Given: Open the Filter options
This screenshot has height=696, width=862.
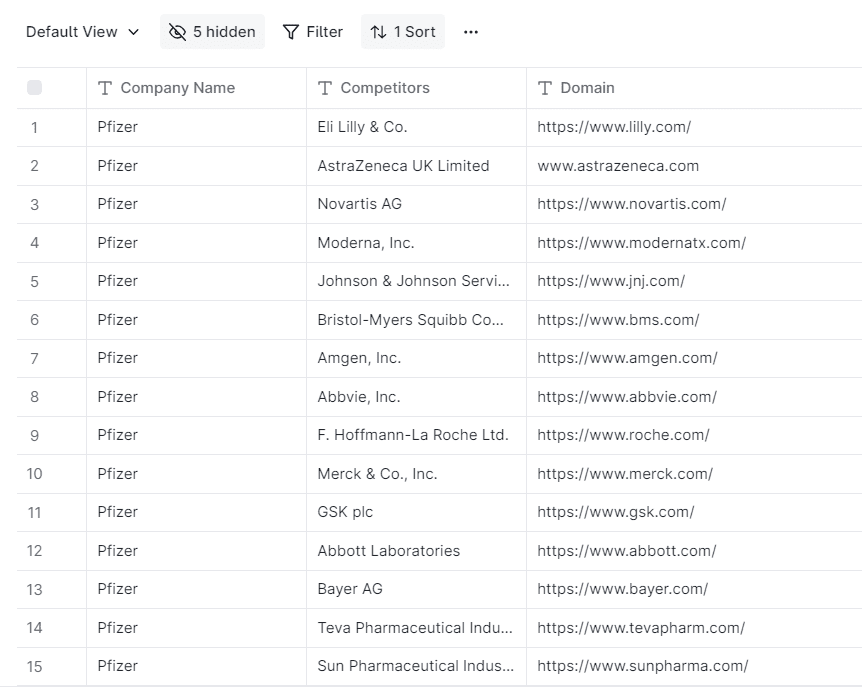Looking at the screenshot, I should 313,32.
